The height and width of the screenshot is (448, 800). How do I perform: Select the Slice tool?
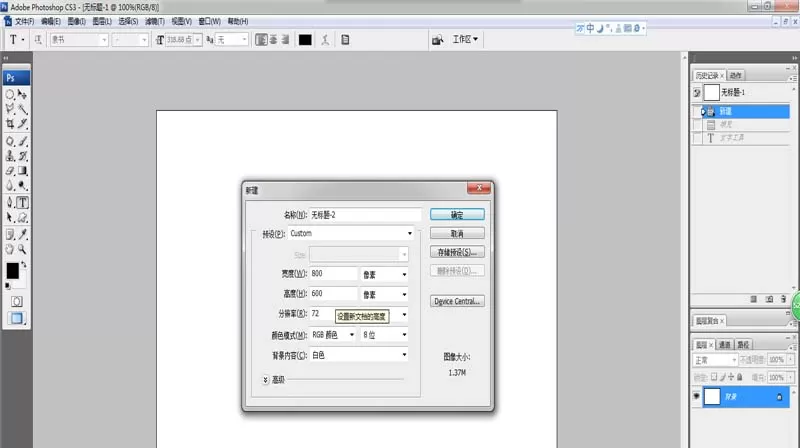click(22, 123)
